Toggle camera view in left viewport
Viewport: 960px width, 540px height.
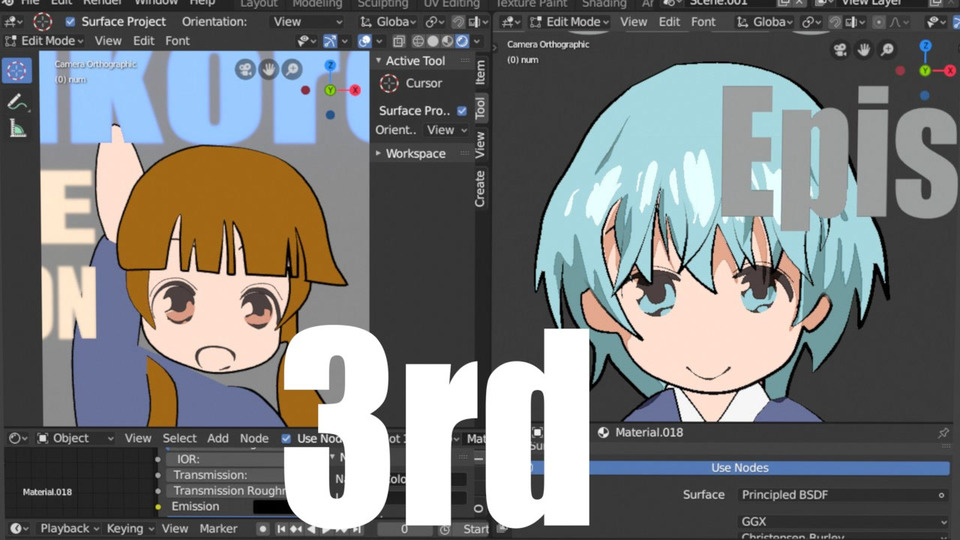[245, 69]
